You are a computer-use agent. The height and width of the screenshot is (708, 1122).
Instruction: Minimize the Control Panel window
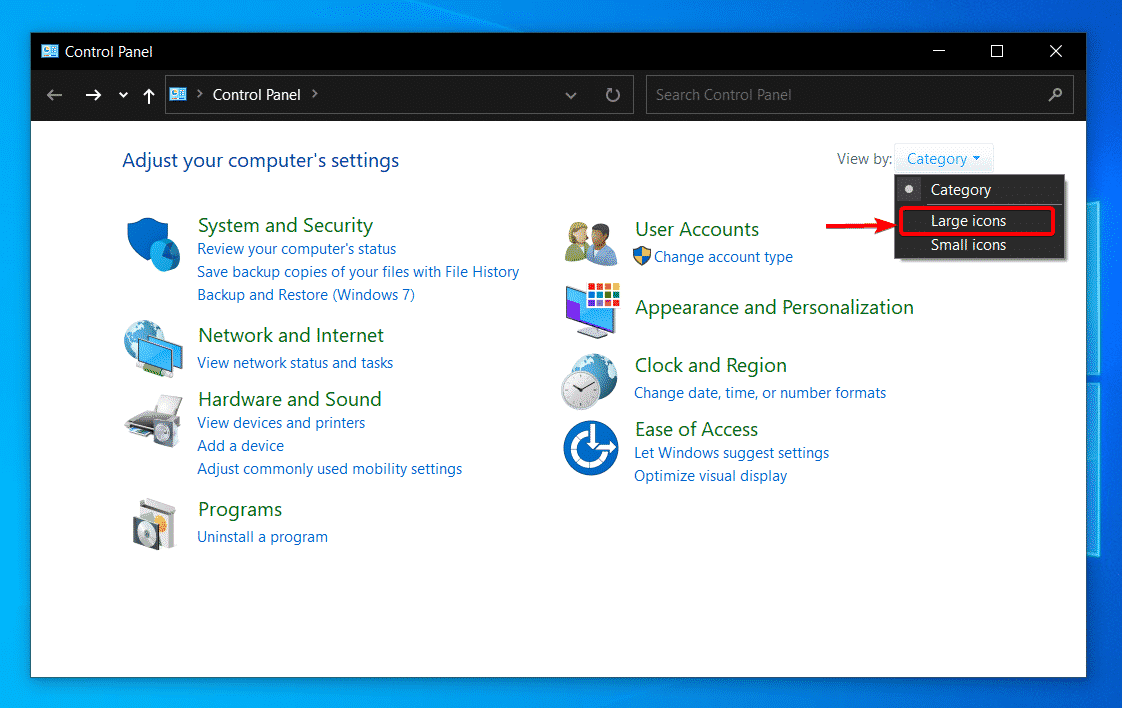[x=939, y=52]
